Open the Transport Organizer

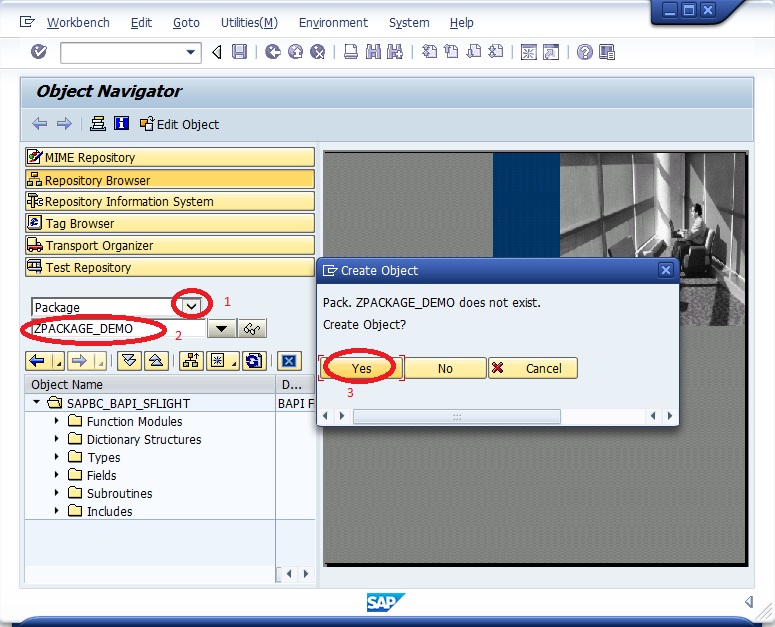pyautogui.click(x=170, y=246)
